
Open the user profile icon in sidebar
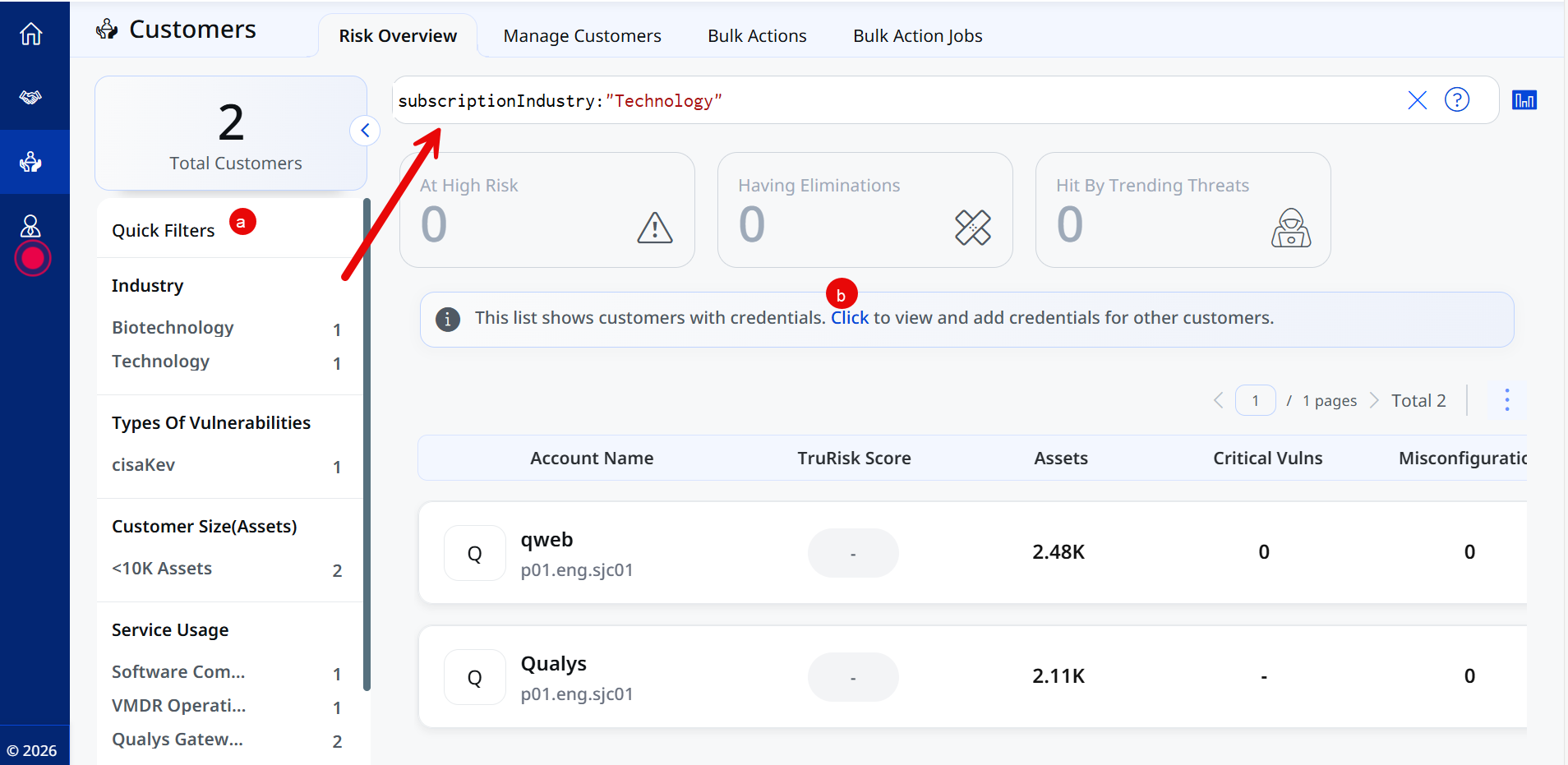31,226
